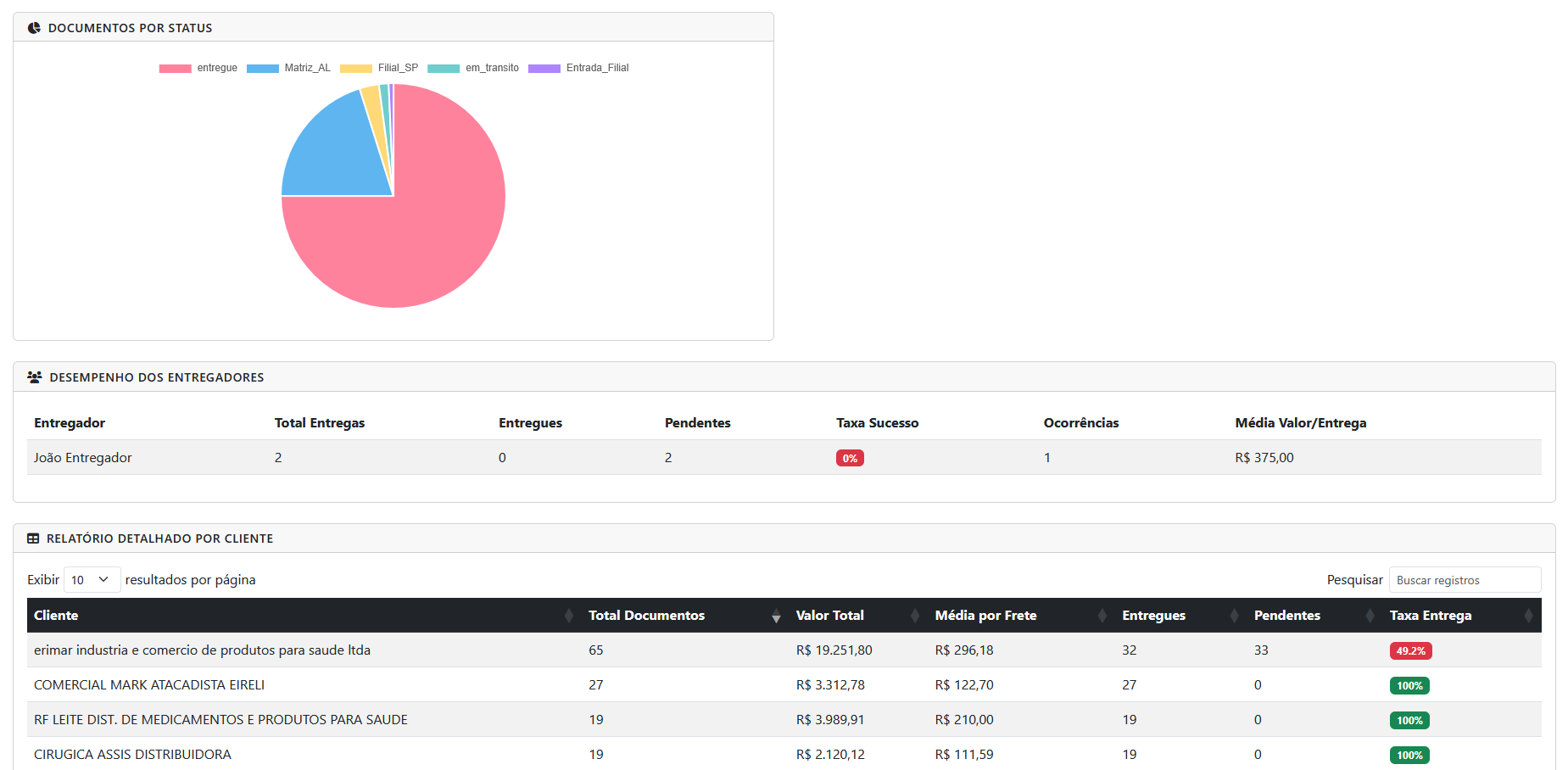Toggle the entregue series in the chart legend
Image resolution: width=1568 pixels, height=770 pixels.
(198, 68)
